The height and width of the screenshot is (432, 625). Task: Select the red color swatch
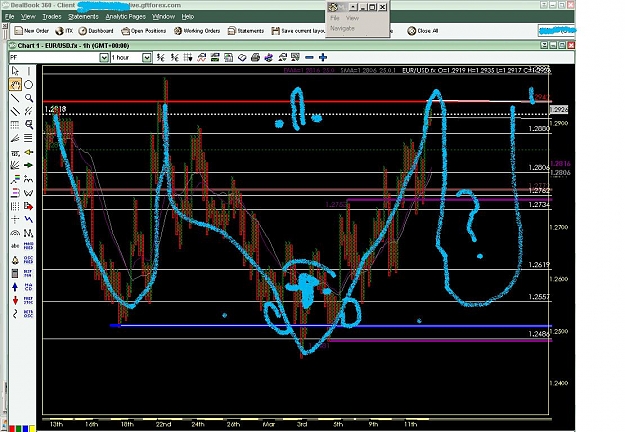(11, 429)
